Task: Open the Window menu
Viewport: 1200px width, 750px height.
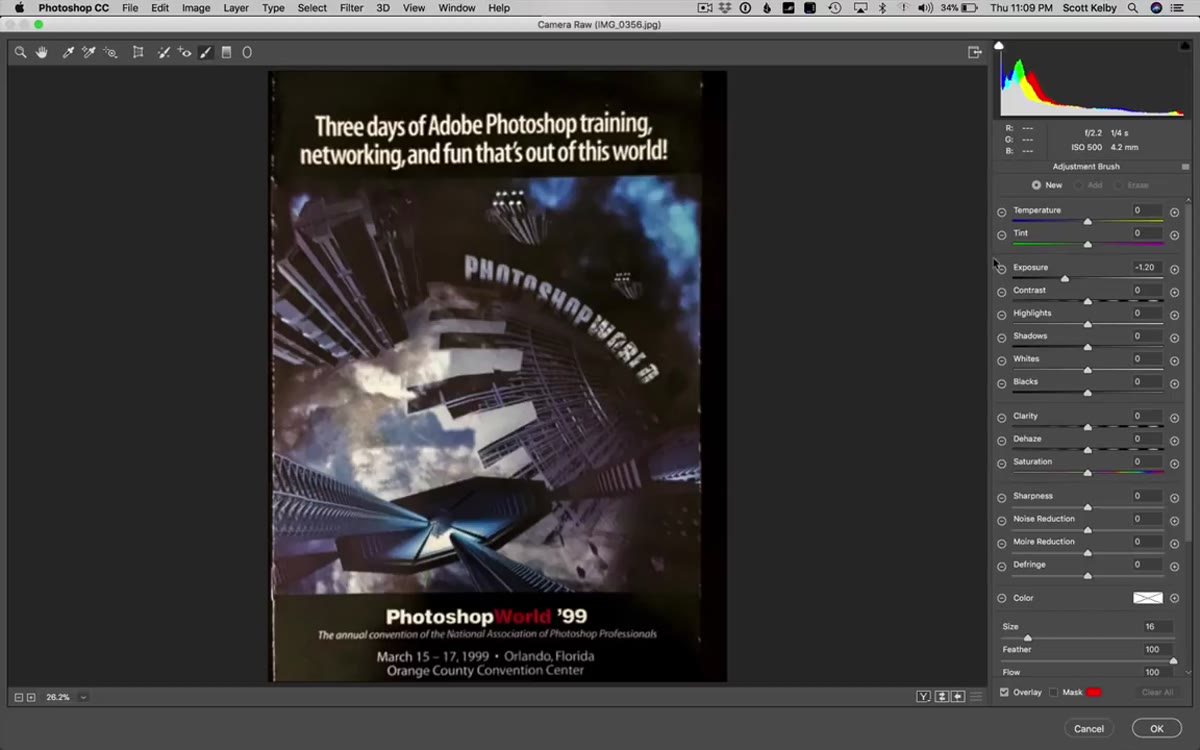Action: point(457,8)
